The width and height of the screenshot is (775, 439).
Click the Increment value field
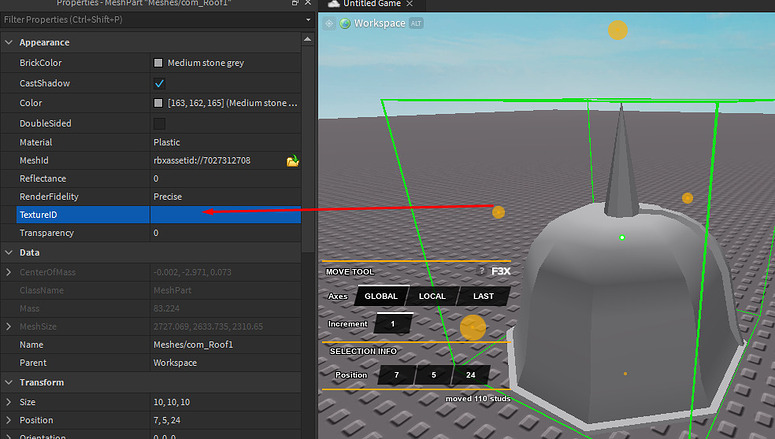click(393, 324)
